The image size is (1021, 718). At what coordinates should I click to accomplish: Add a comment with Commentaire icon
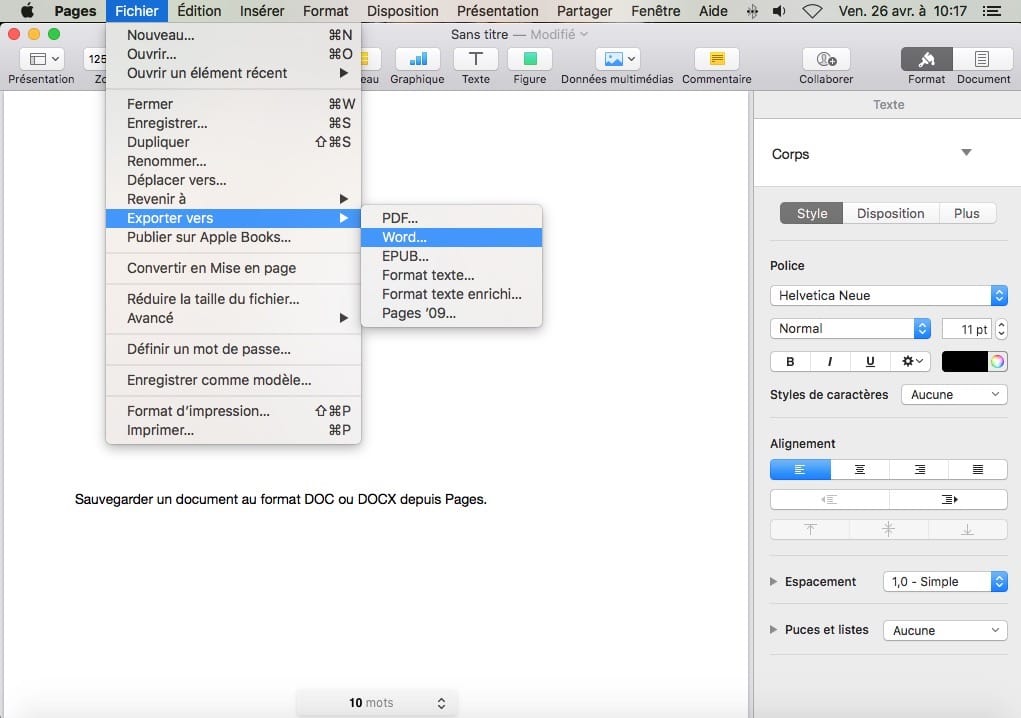coord(717,59)
